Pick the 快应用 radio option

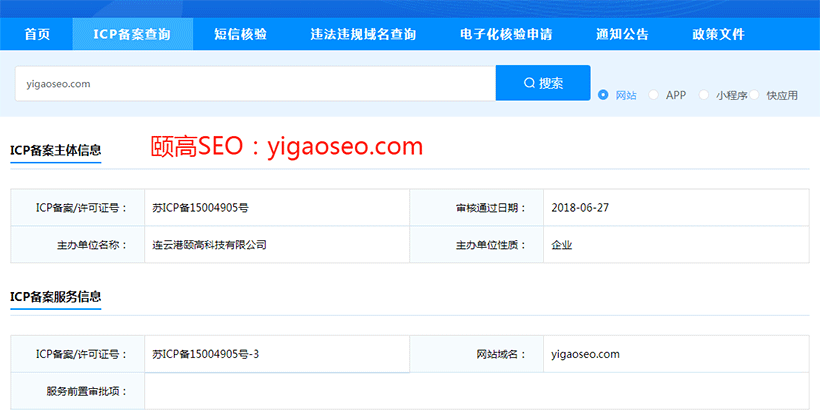tap(755, 95)
